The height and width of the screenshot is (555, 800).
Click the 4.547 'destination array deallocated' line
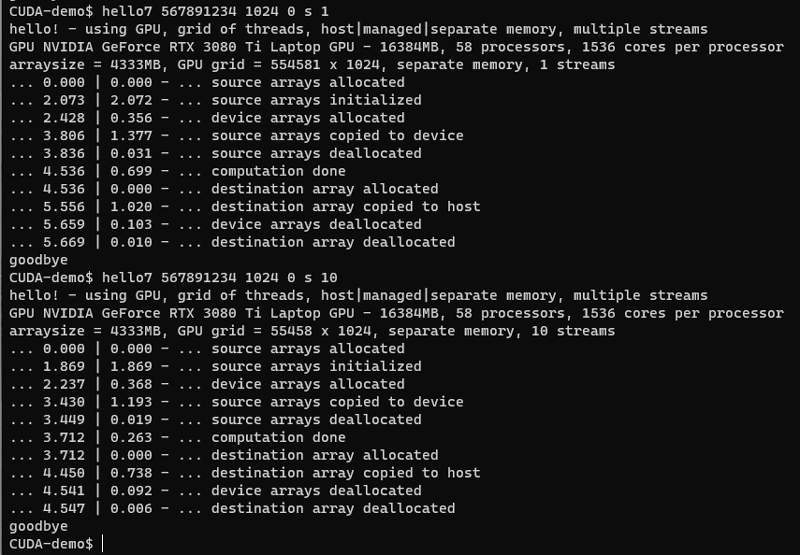pyautogui.click(x=232, y=509)
